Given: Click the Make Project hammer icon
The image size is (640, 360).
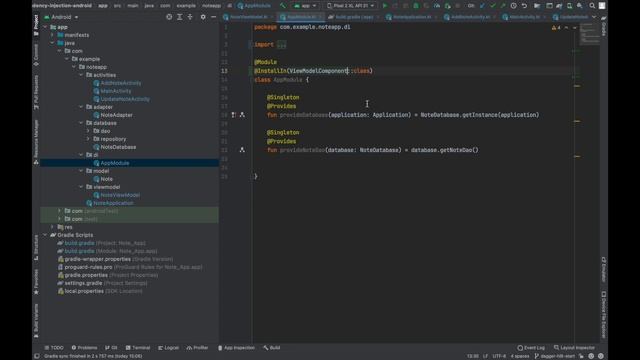Looking at the screenshot, I should 283,6.
